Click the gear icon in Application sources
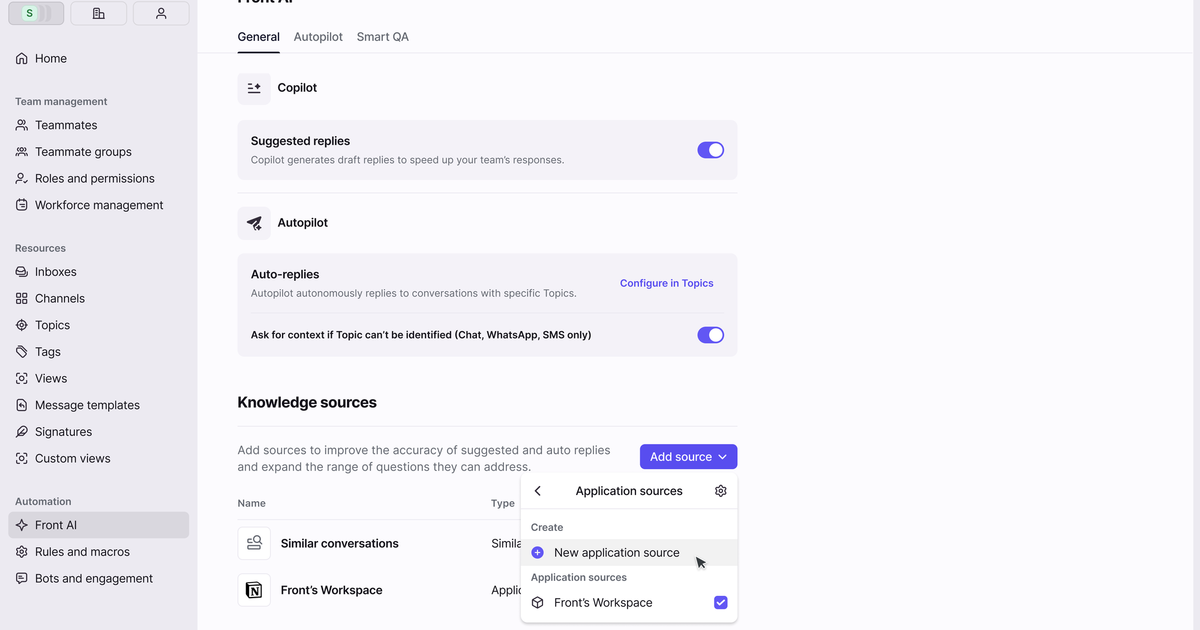Screen dimensions: 1200x630 721,491
